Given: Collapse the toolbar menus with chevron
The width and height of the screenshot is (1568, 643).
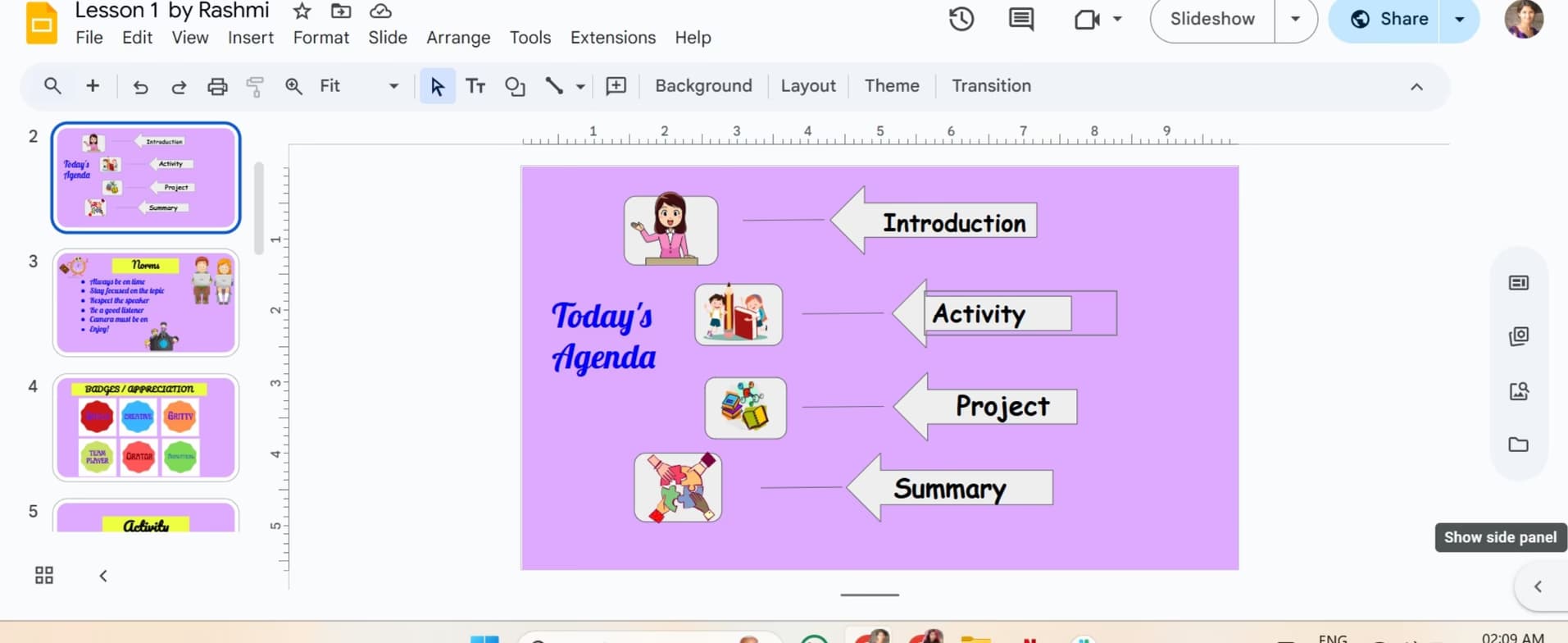Looking at the screenshot, I should tap(1416, 86).
